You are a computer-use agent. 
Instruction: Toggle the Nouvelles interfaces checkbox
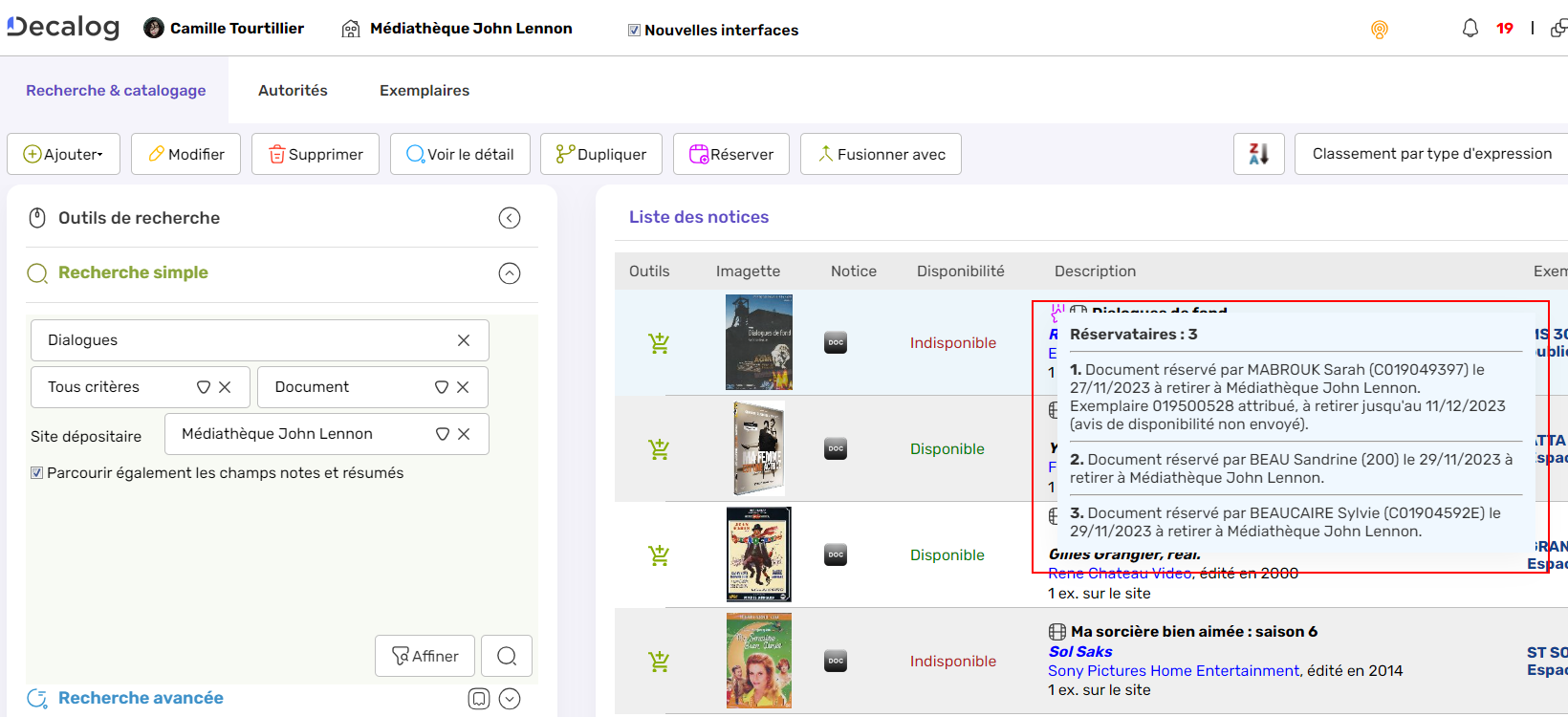[x=634, y=31]
